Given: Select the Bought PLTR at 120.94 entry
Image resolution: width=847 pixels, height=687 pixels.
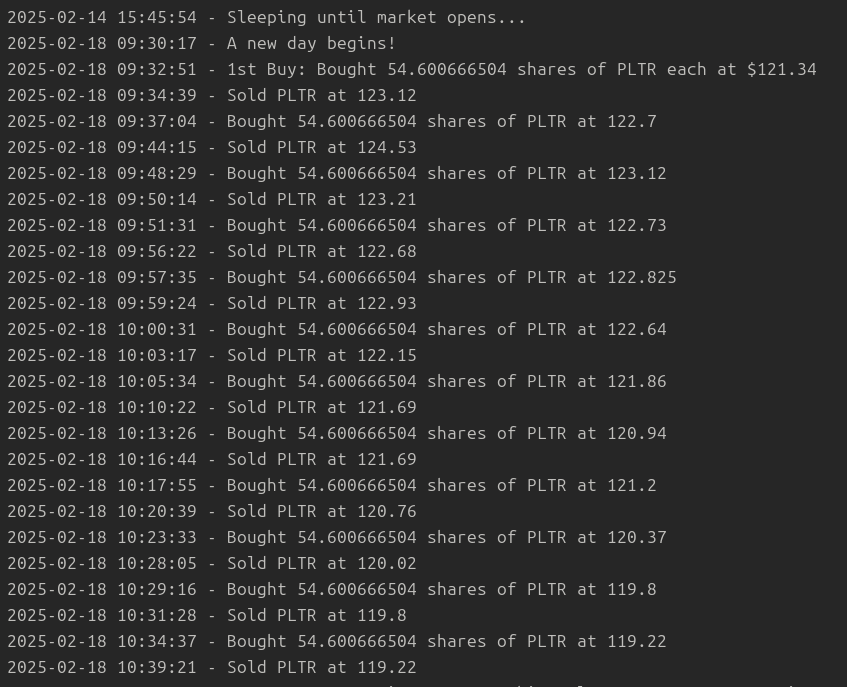Looking at the screenshot, I should [336, 434].
